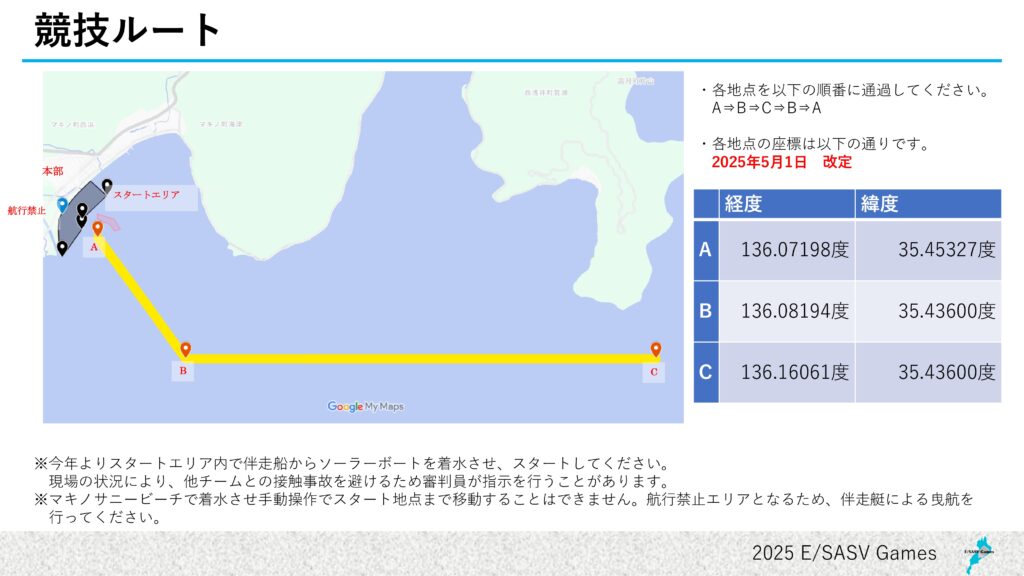Select the blue pin beside 航行禁止 label
The image size is (1024, 576).
(62, 205)
